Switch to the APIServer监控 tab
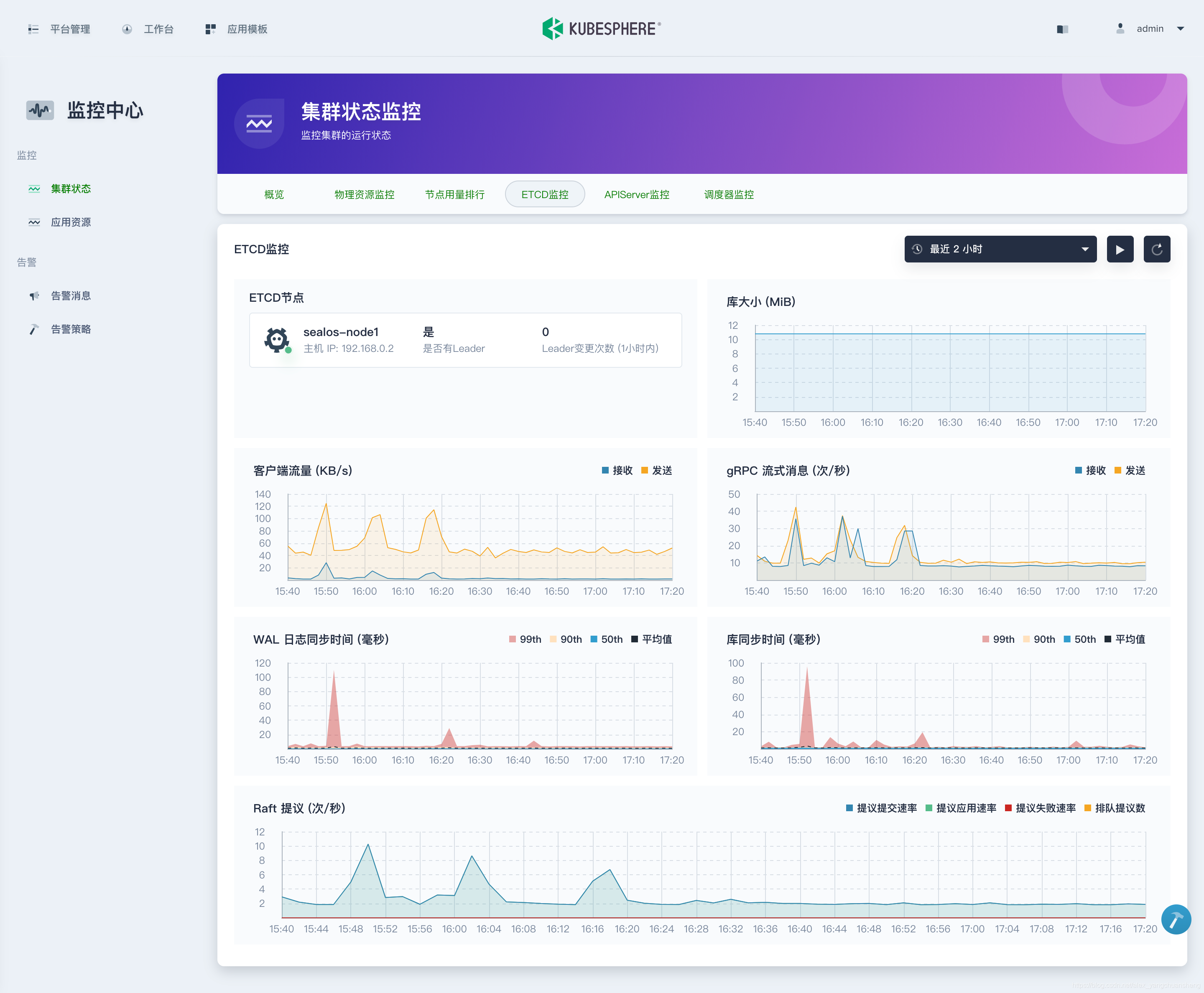 pos(636,194)
